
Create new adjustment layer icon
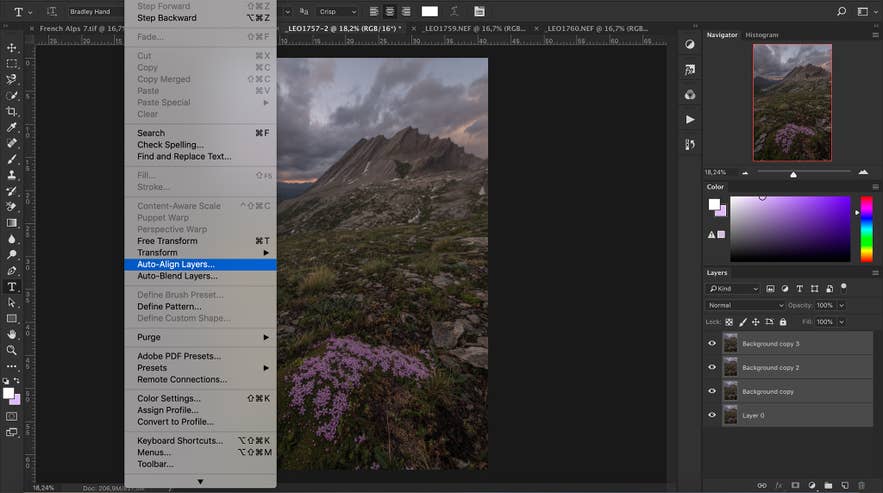tap(811, 485)
